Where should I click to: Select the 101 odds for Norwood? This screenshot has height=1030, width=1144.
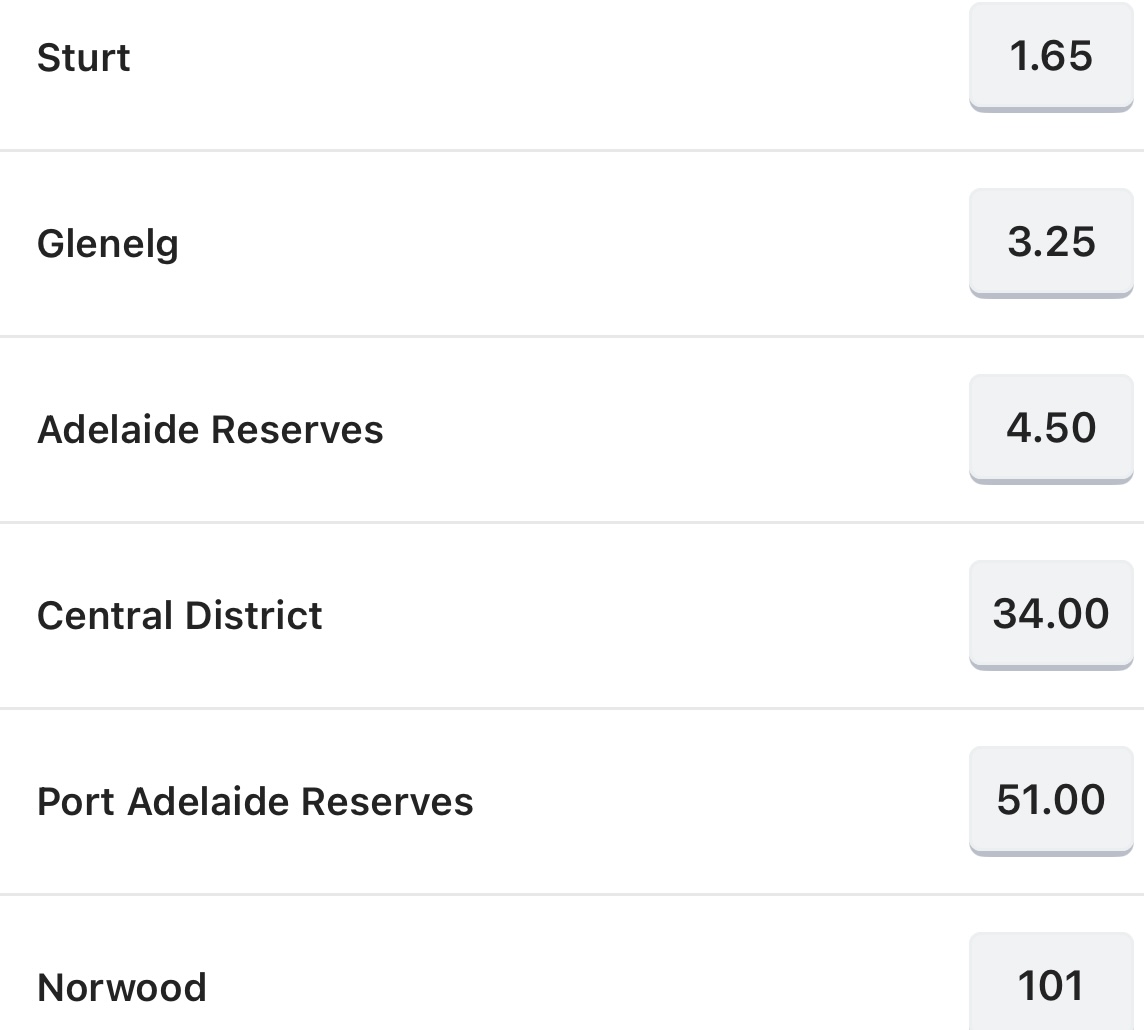click(1051, 982)
